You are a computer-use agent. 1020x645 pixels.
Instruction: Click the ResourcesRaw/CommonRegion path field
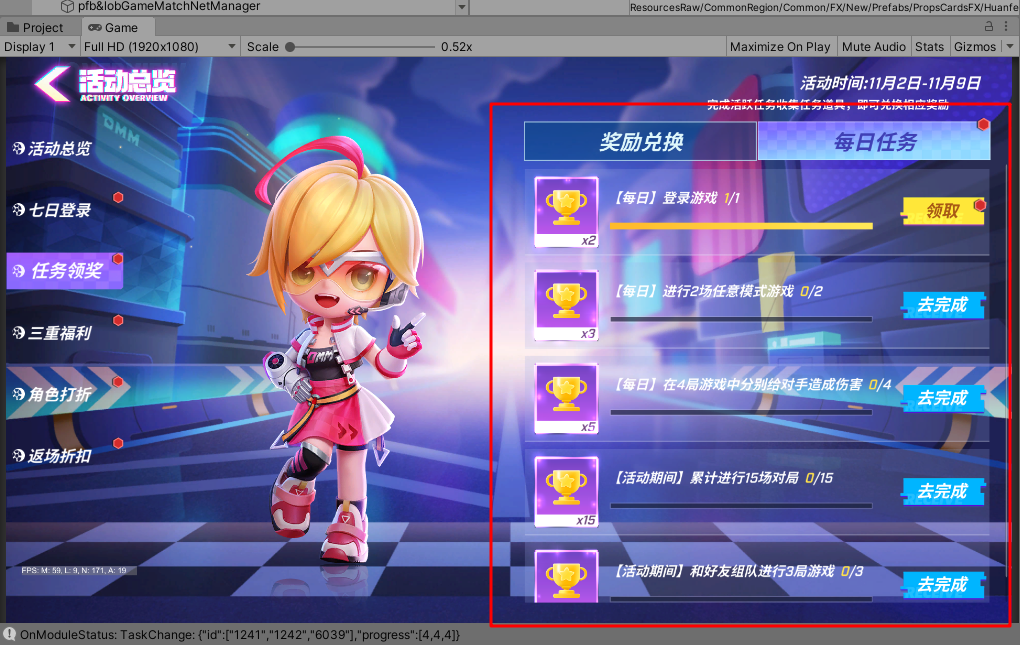click(823, 7)
